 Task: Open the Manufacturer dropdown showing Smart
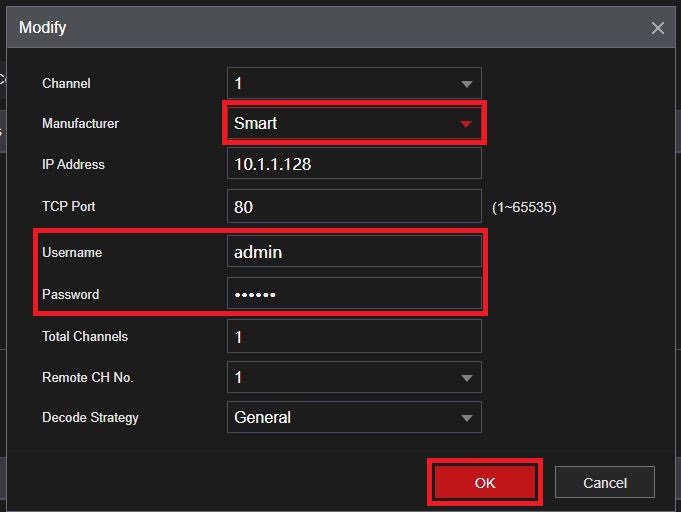353,124
